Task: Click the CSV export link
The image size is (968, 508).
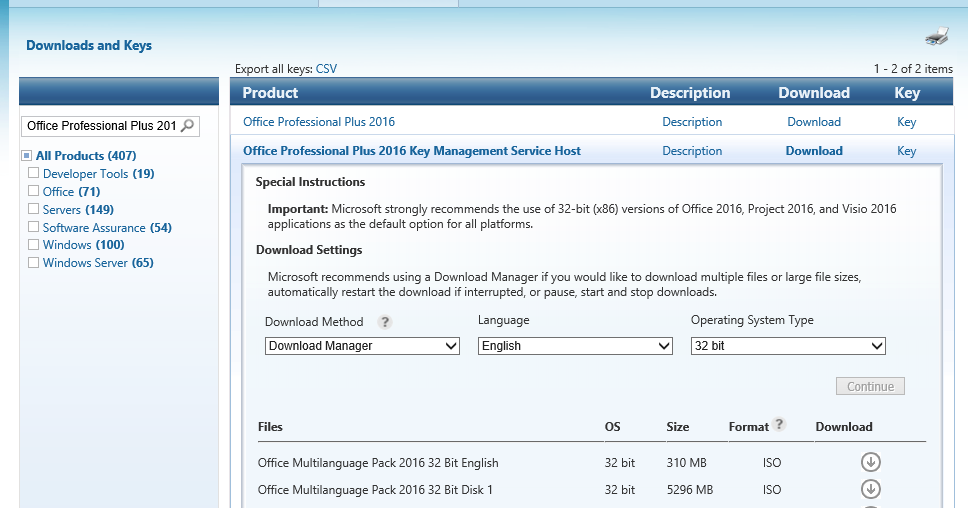Action: pyautogui.click(x=327, y=69)
